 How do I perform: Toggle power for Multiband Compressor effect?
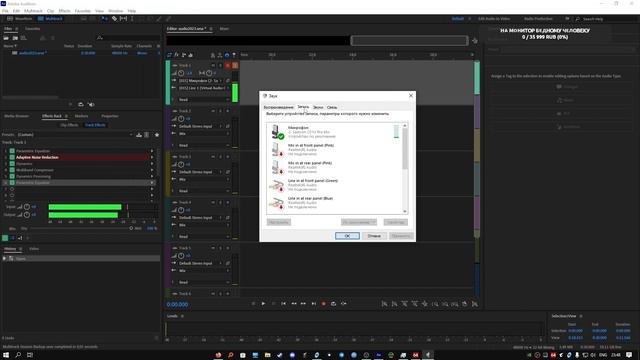(12, 170)
